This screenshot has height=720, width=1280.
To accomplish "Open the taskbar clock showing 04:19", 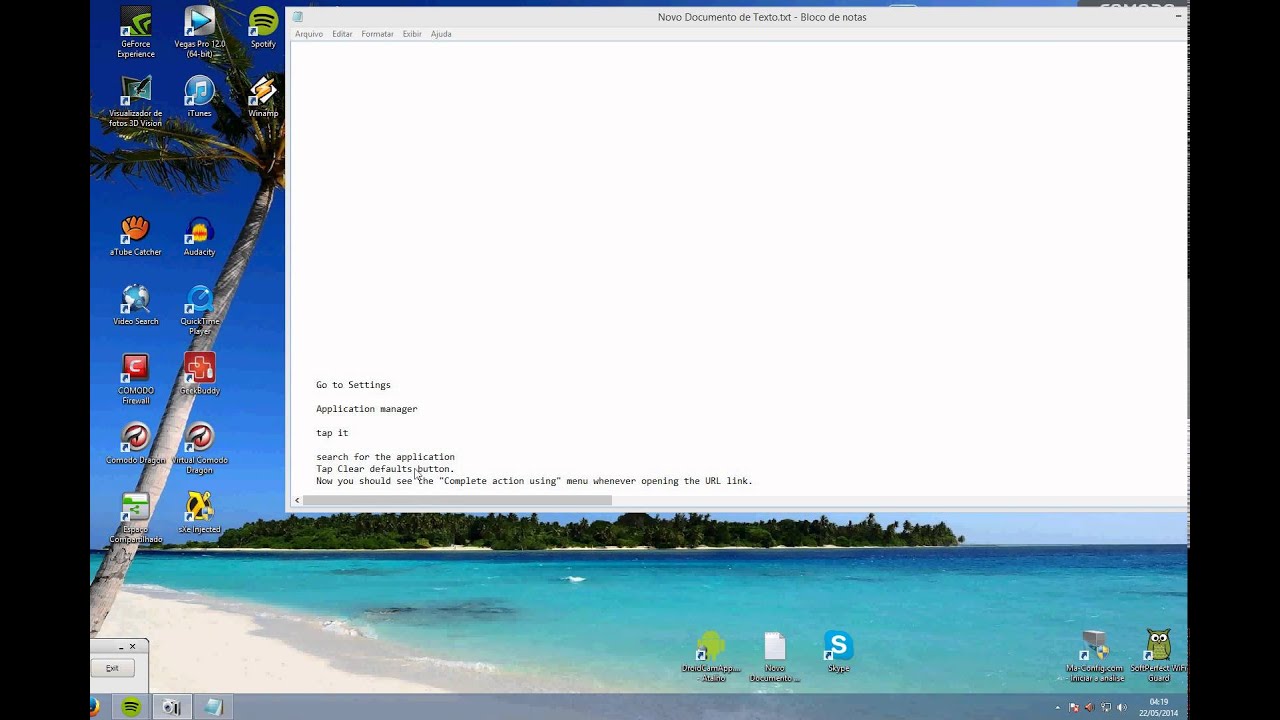I will (x=1159, y=707).
